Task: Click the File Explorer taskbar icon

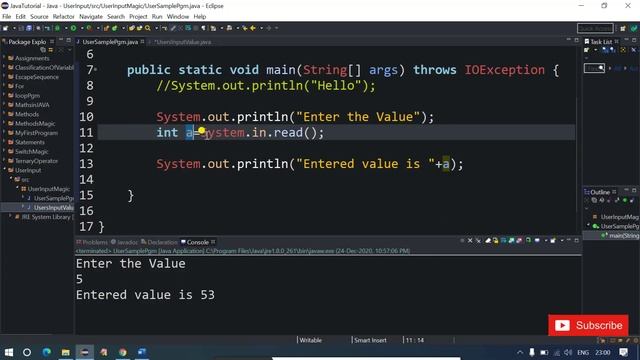Action: pyautogui.click(x=65, y=352)
